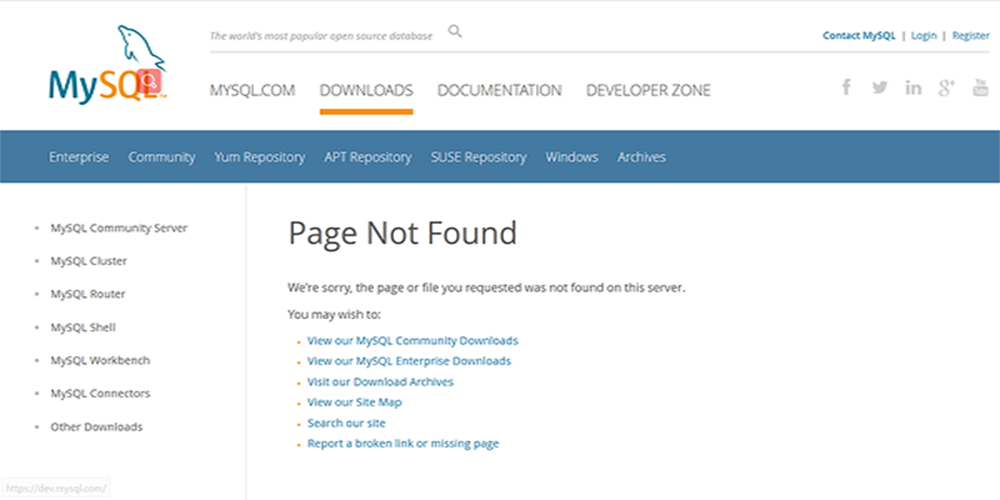1000x500 pixels.
Task: Click View our Site Map link
Action: click(355, 402)
